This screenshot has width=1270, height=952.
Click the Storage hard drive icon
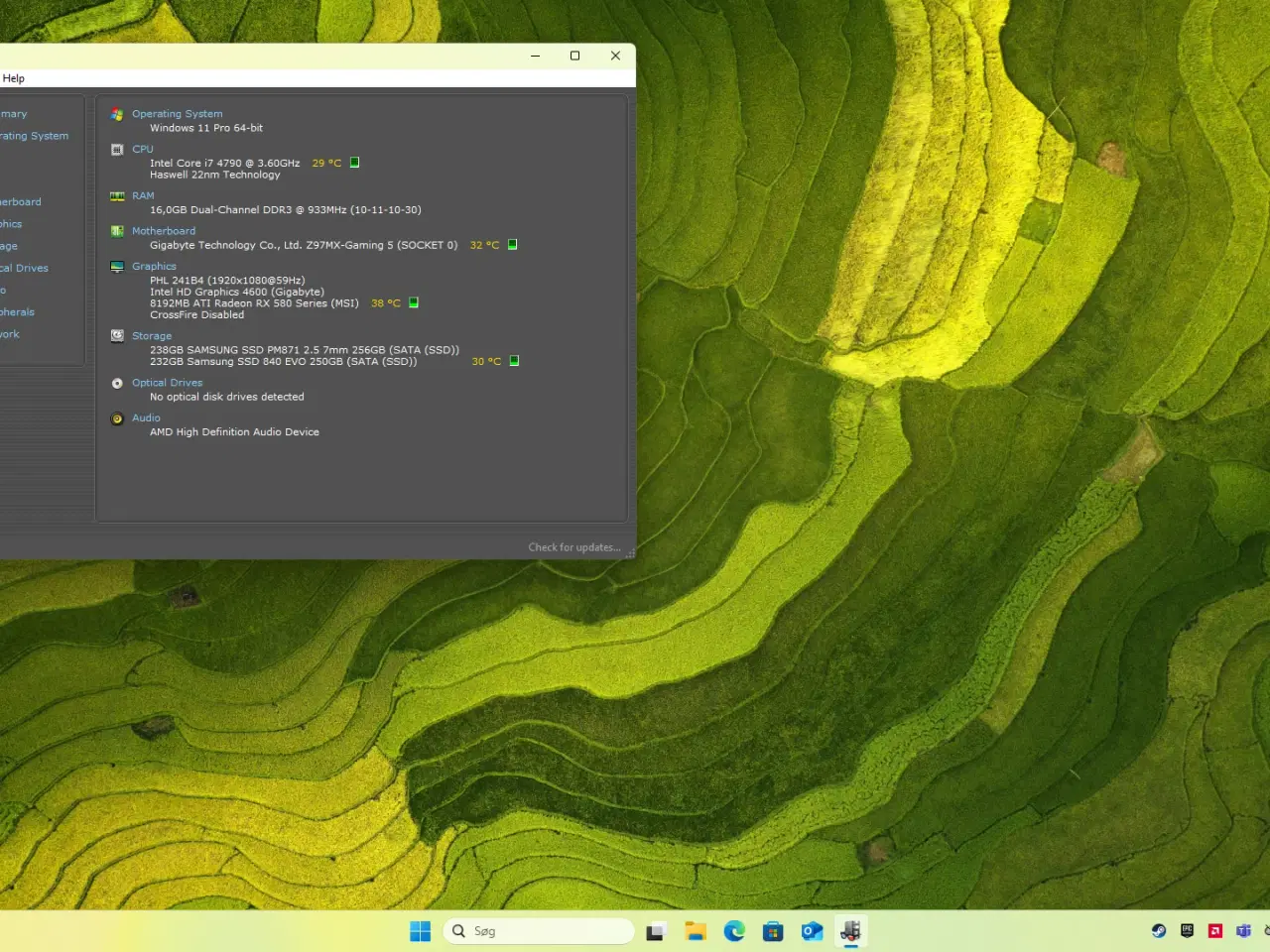click(117, 336)
